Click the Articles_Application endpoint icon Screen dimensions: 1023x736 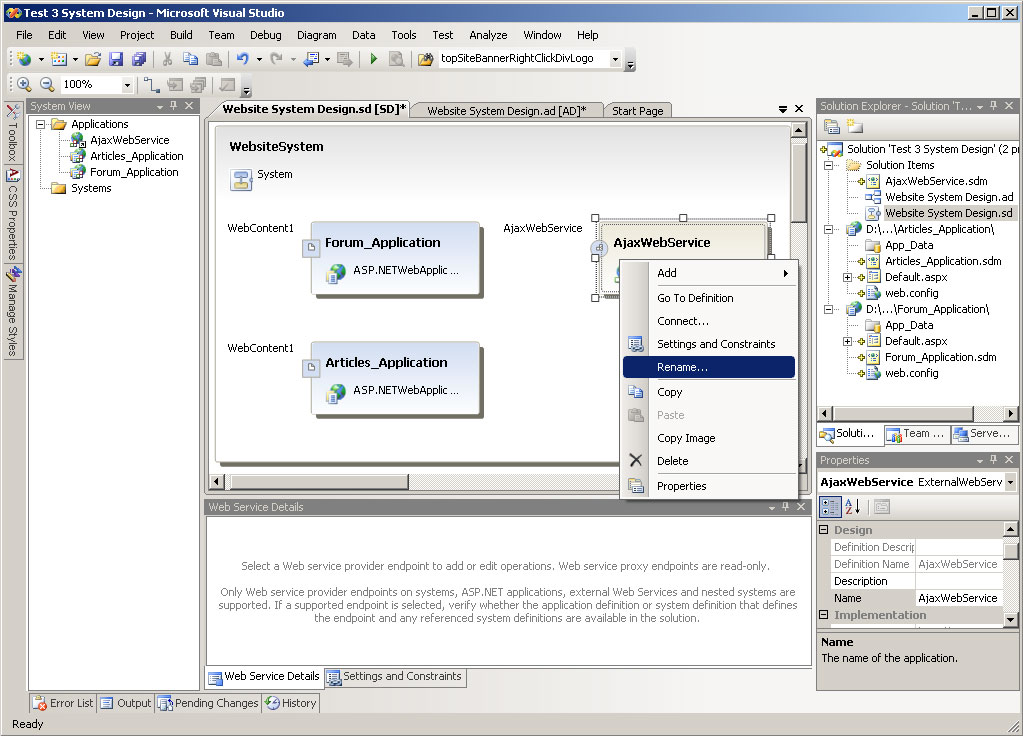coord(311,367)
